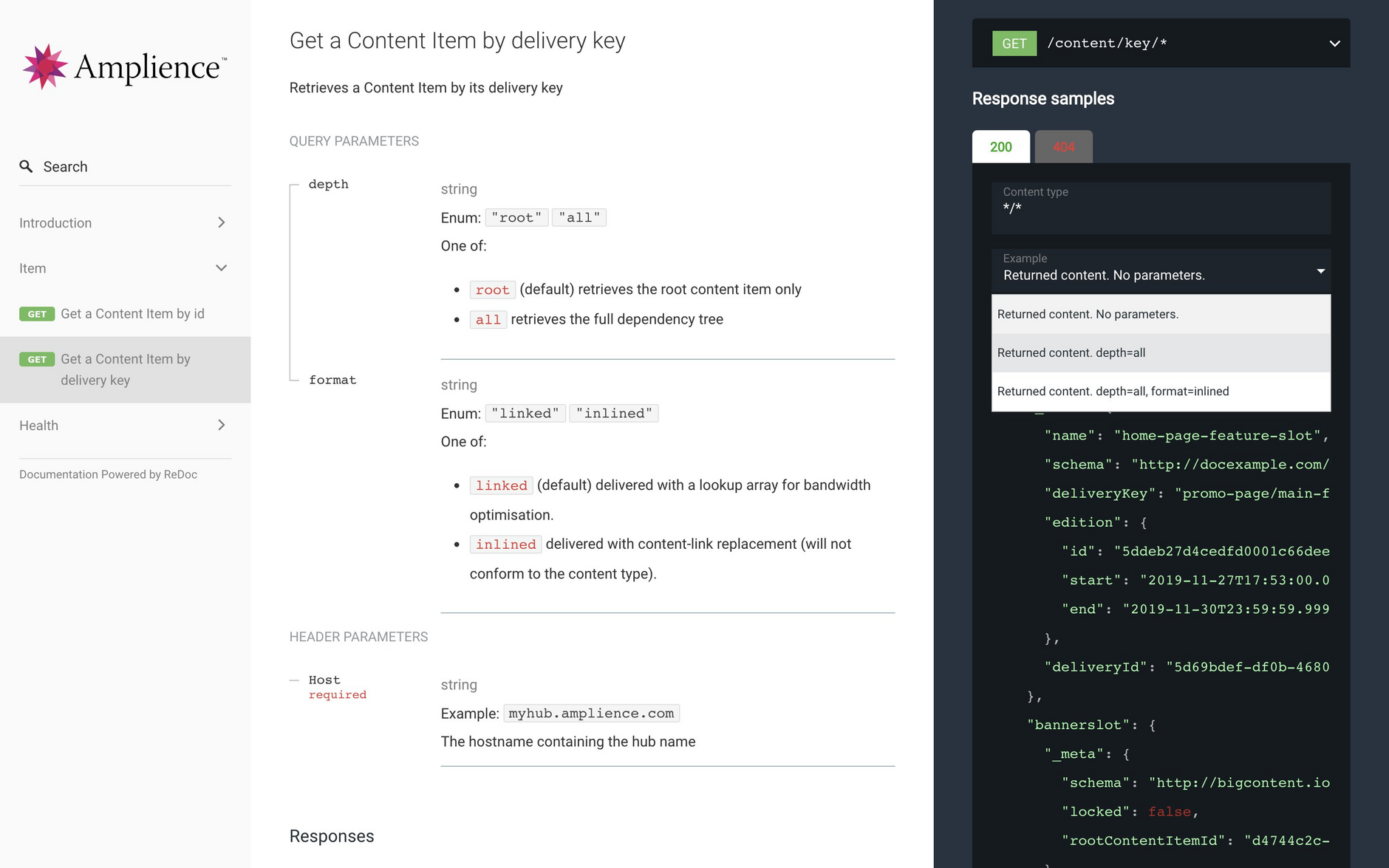Click the depth parameter name
The height and width of the screenshot is (868, 1389).
(329, 184)
